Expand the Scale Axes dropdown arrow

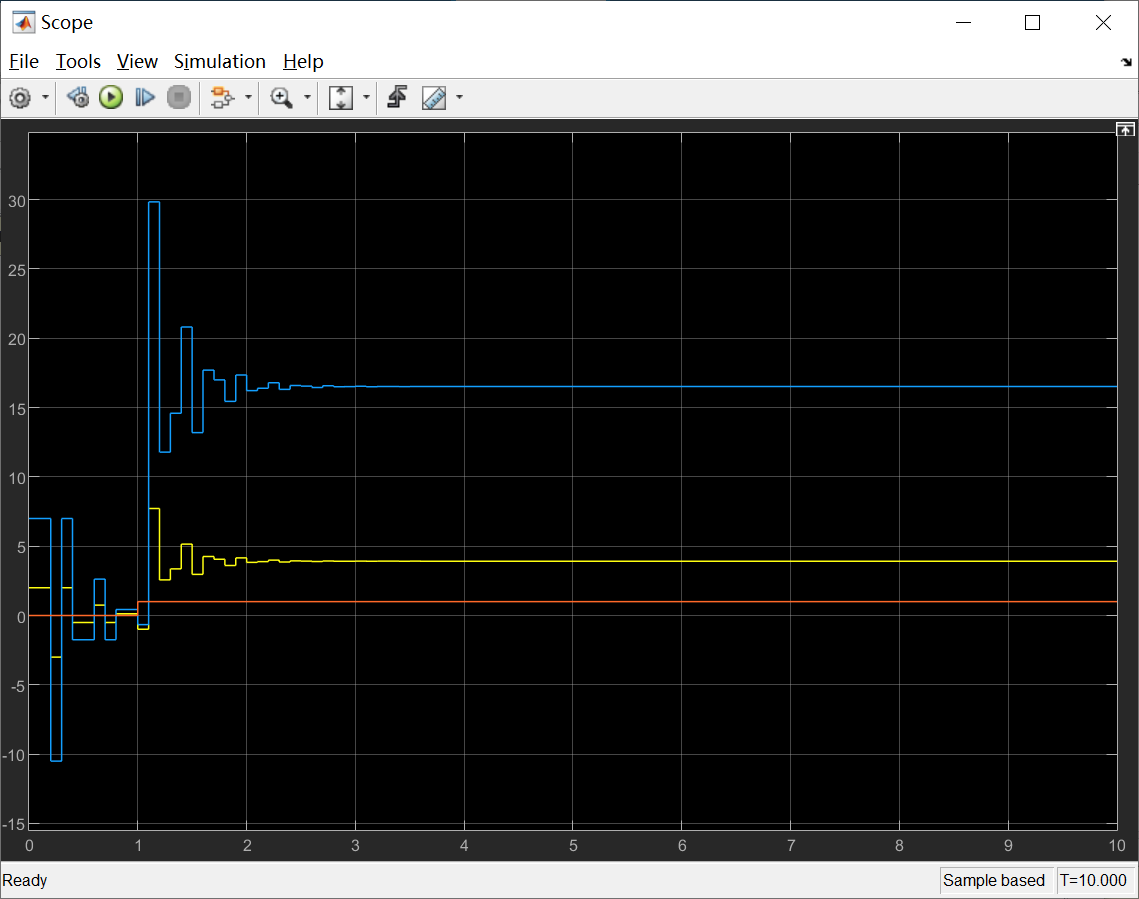[366, 97]
